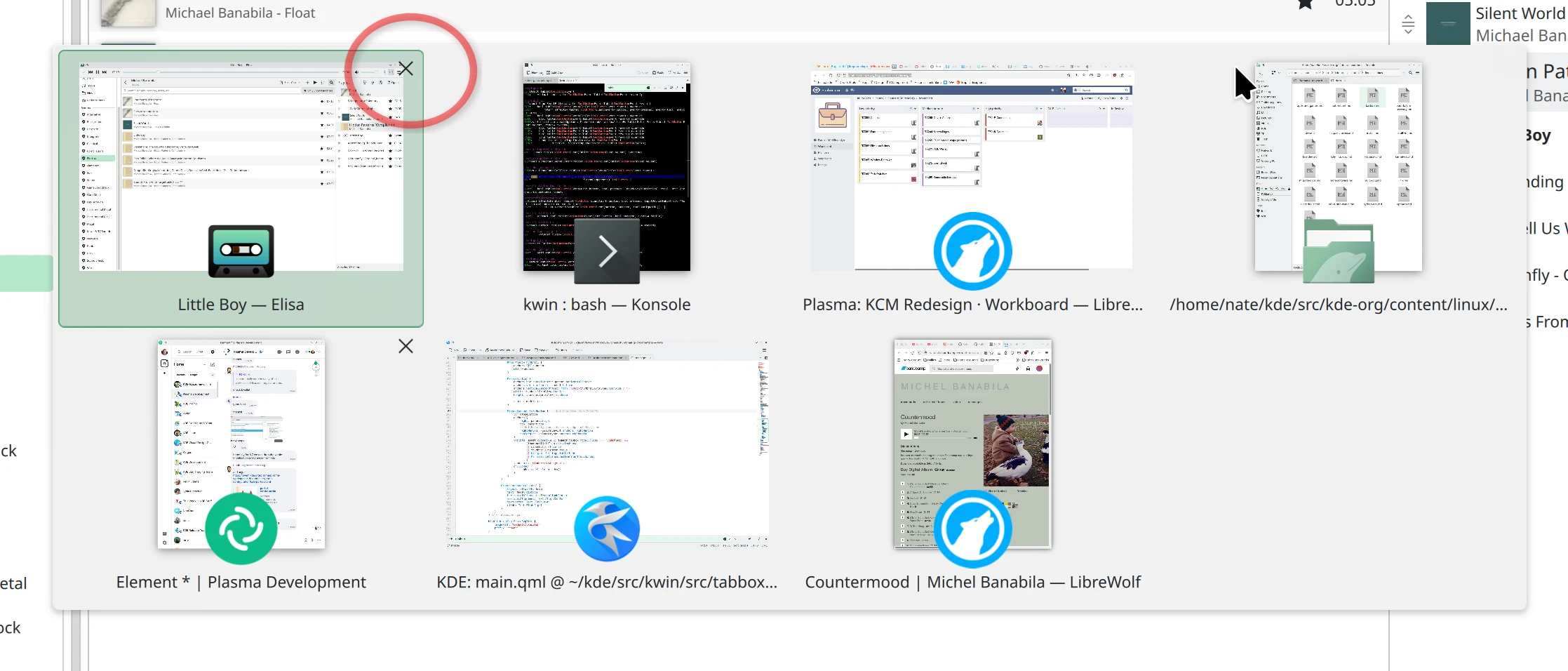Click the green Element app icon
Screen dimensions: 1568x671
[x=241, y=529]
